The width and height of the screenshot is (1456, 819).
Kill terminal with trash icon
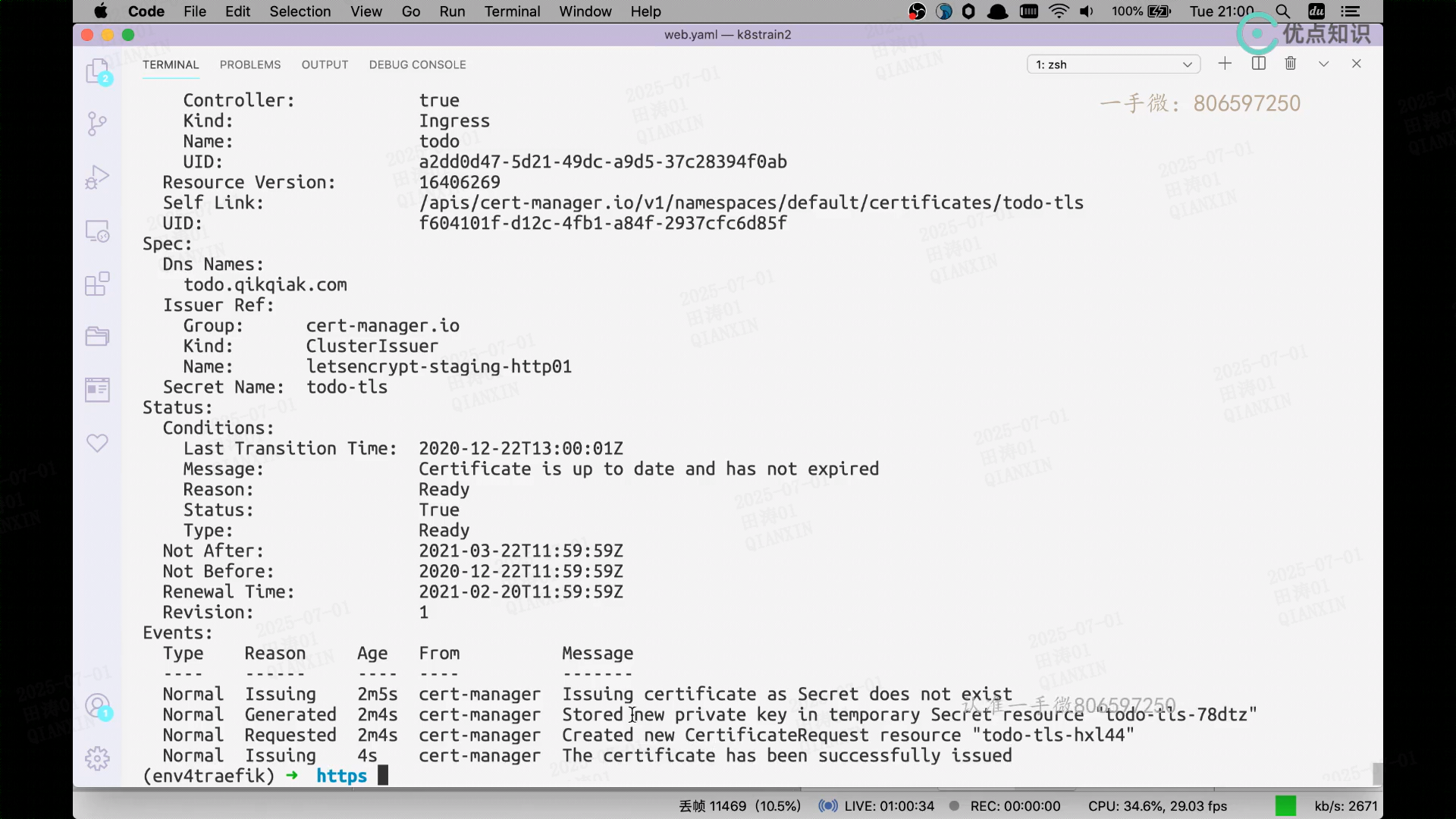[1291, 64]
